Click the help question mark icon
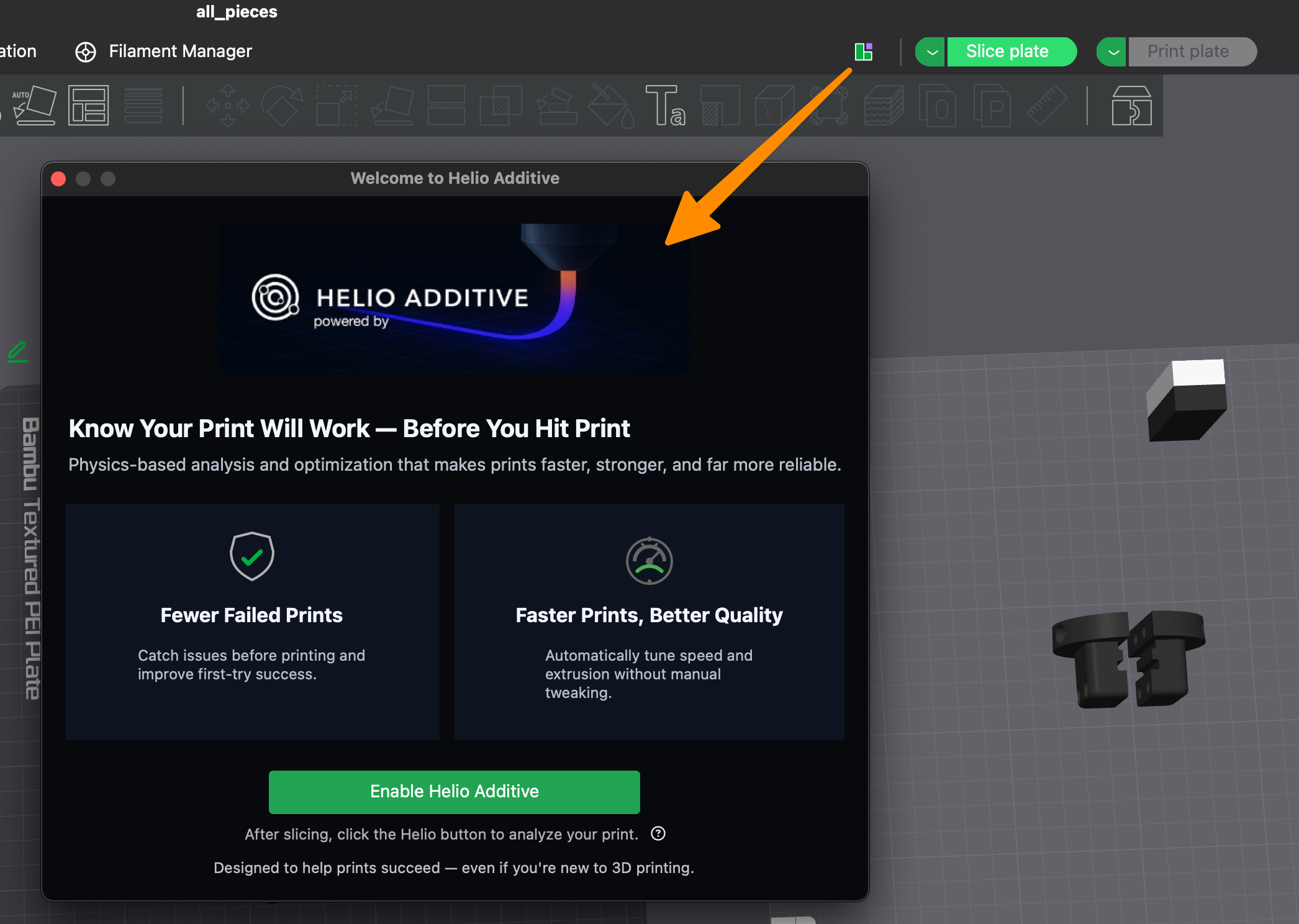The height and width of the screenshot is (924, 1299). [x=658, y=833]
